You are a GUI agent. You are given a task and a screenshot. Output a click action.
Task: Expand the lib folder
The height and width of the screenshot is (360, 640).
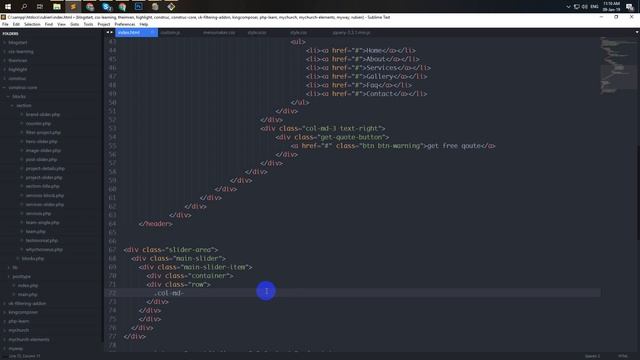15,267
